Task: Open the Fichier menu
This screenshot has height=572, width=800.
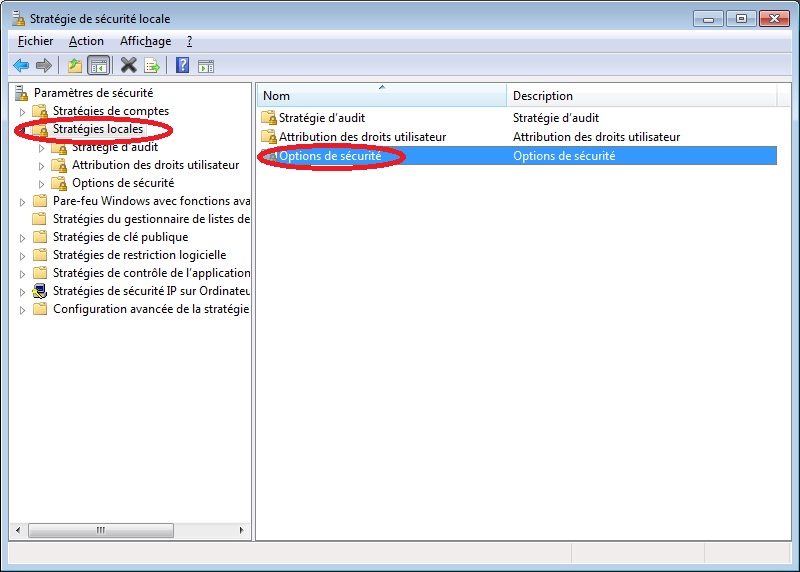Action: point(35,41)
